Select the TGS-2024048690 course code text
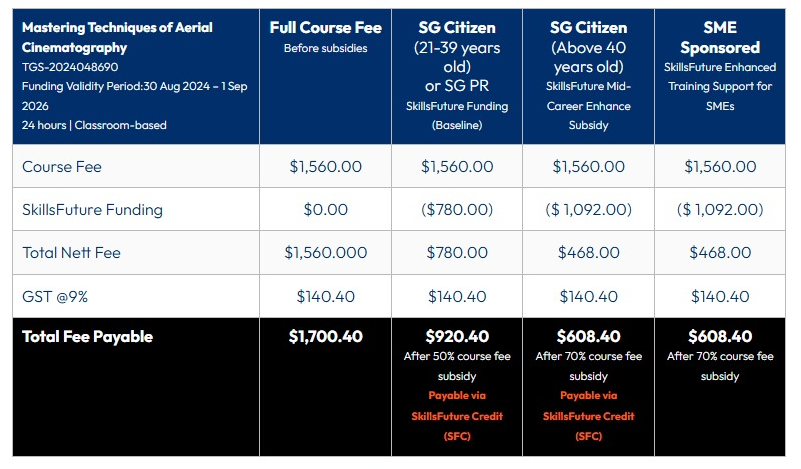The height and width of the screenshot is (469, 801). coord(70,66)
